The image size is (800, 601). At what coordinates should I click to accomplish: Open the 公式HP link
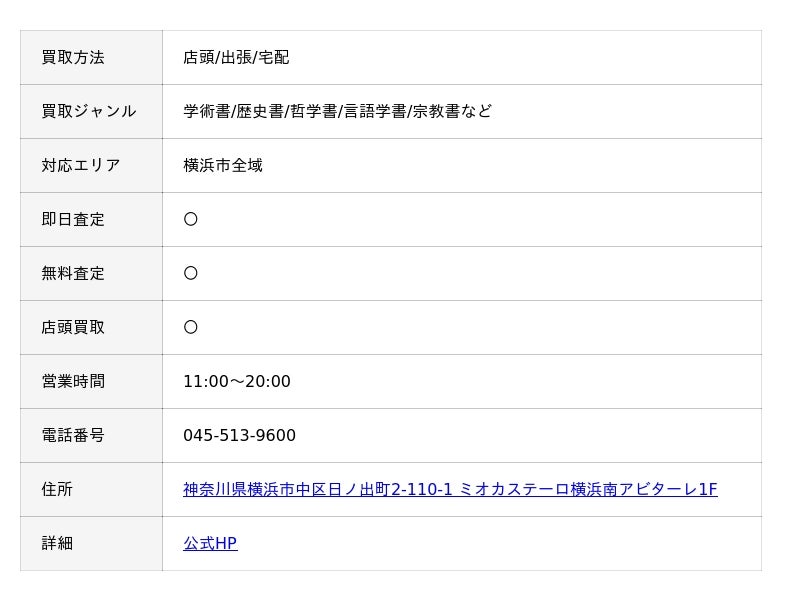coord(210,543)
